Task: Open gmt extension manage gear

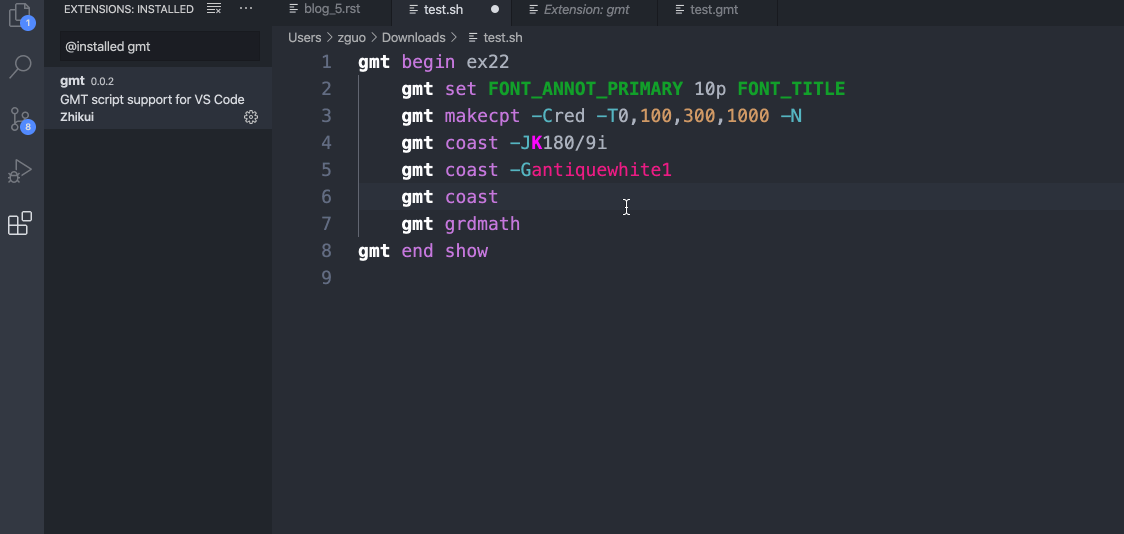Action: (x=251, y=117)
